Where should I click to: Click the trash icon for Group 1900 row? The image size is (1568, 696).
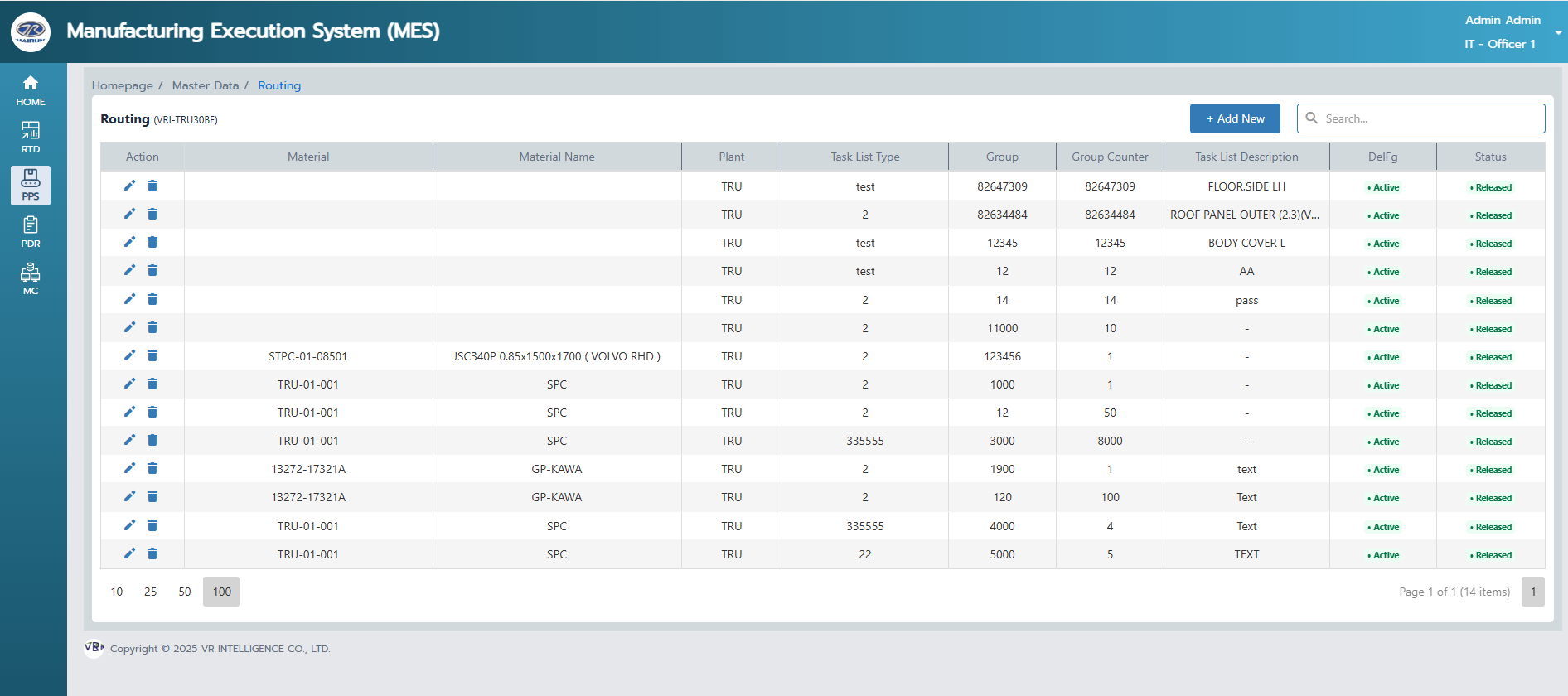[x=152, y=468]
